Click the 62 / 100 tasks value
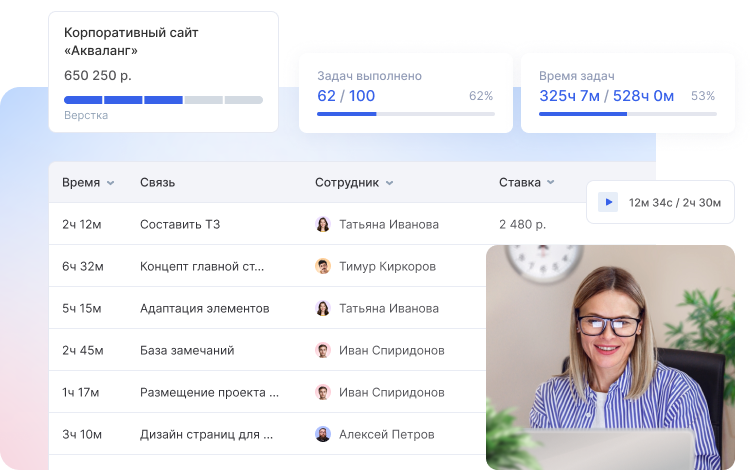The width and height of the screenshot is (753, 470). click(x=346, y=96)
